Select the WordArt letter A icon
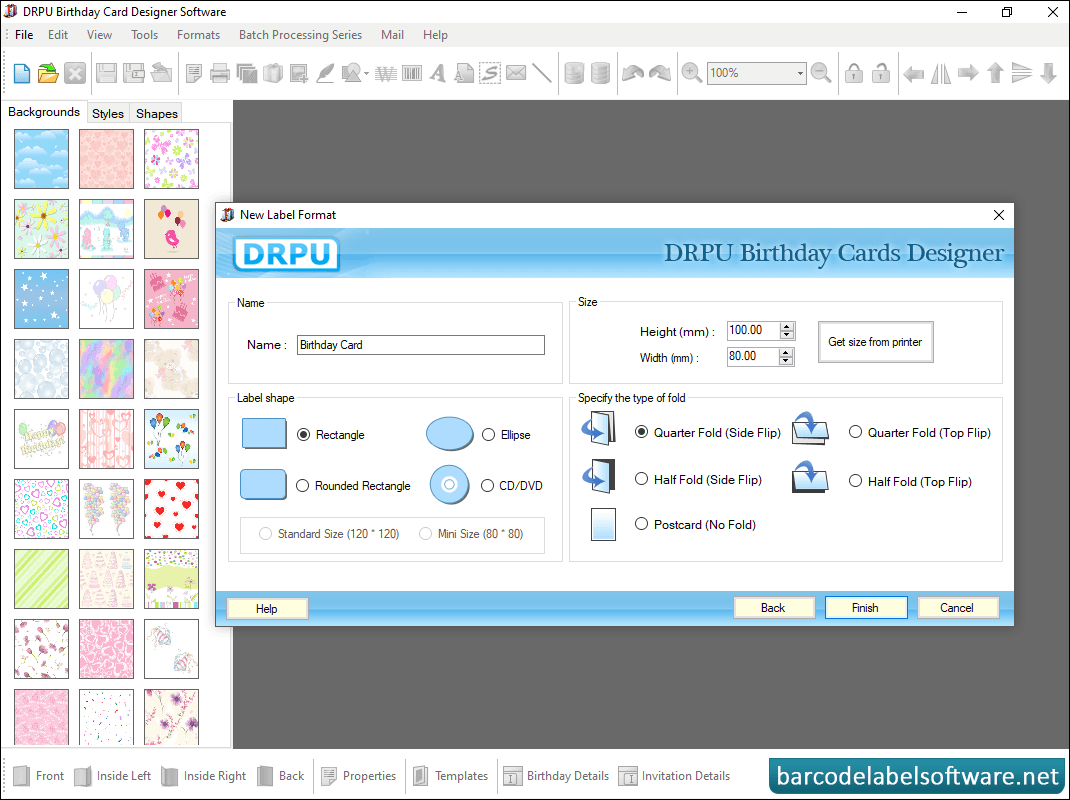 coord(438,73)
